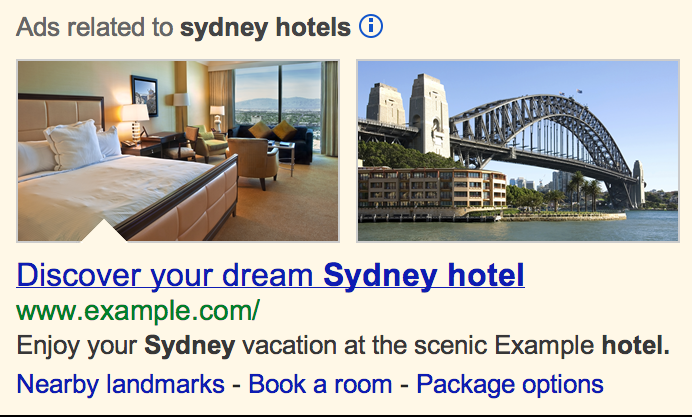Viewport: 692px width, 417px height.
Task: Open the hotel room interior photo
Action: point(178,151)
